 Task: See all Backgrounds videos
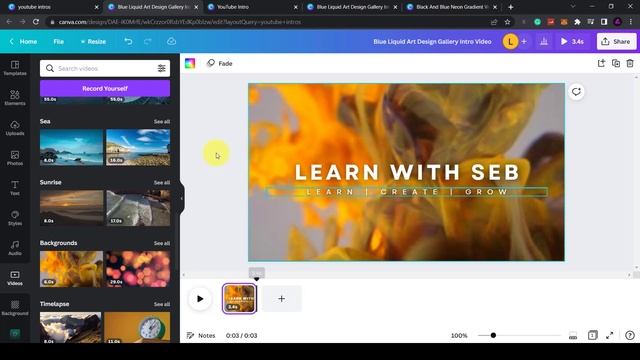[162, 243]
